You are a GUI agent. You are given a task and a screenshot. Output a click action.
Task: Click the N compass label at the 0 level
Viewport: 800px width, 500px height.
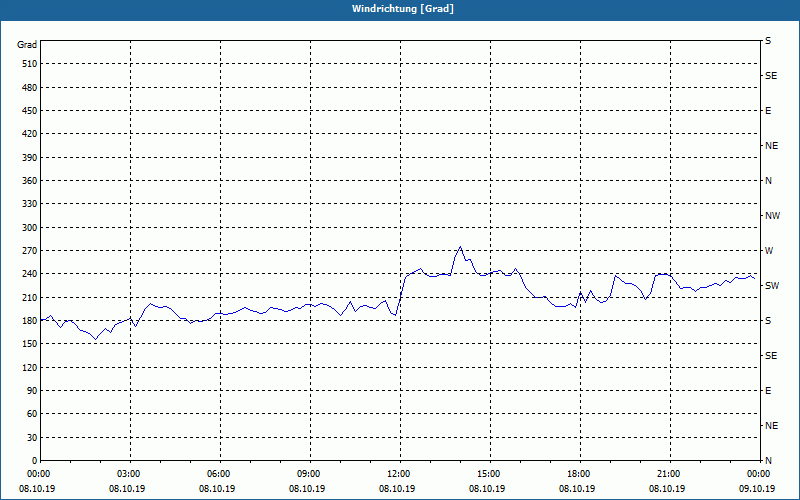768,460
